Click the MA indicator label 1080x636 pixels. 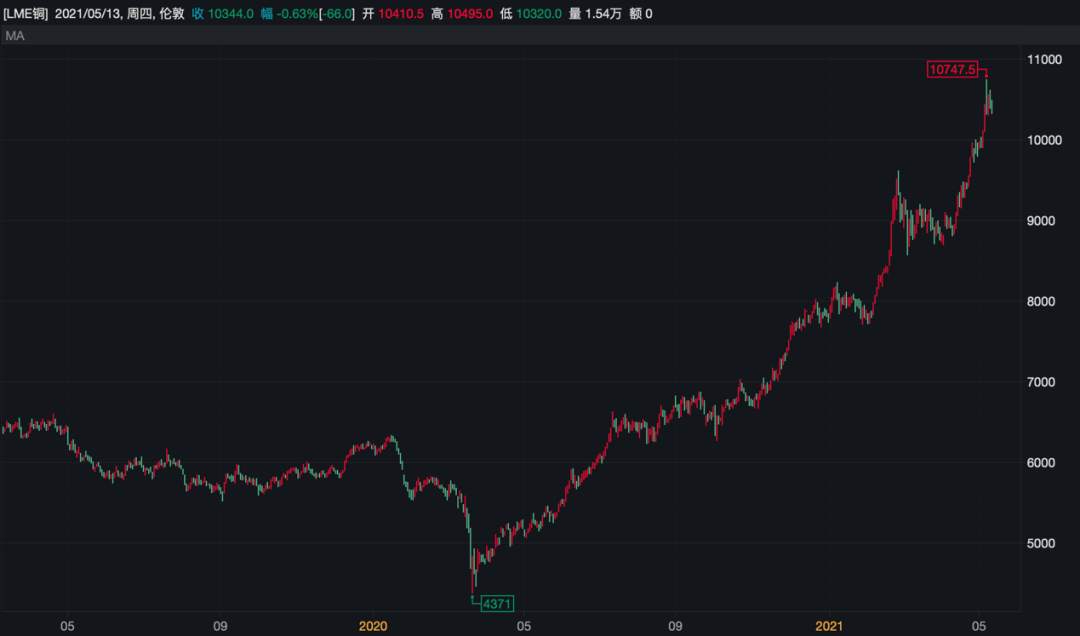click(x=14, y=36)
